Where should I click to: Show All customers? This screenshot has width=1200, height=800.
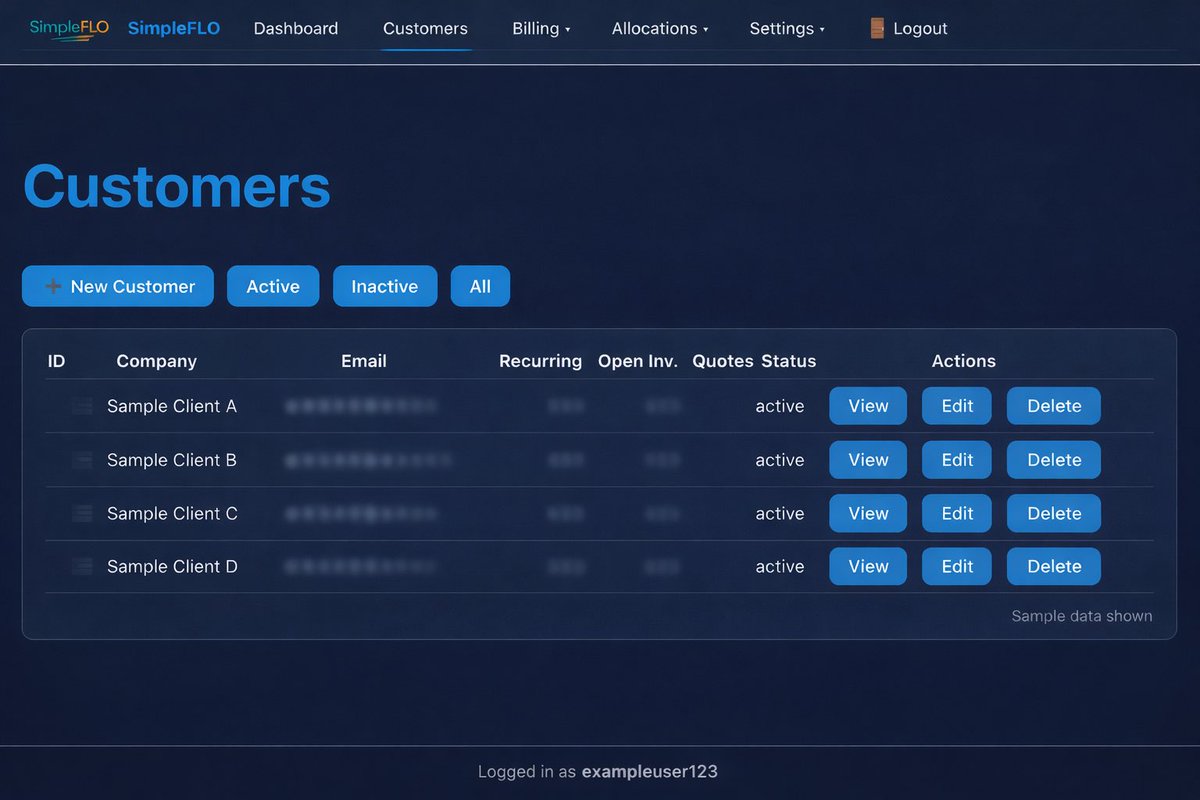click(480, 286)
